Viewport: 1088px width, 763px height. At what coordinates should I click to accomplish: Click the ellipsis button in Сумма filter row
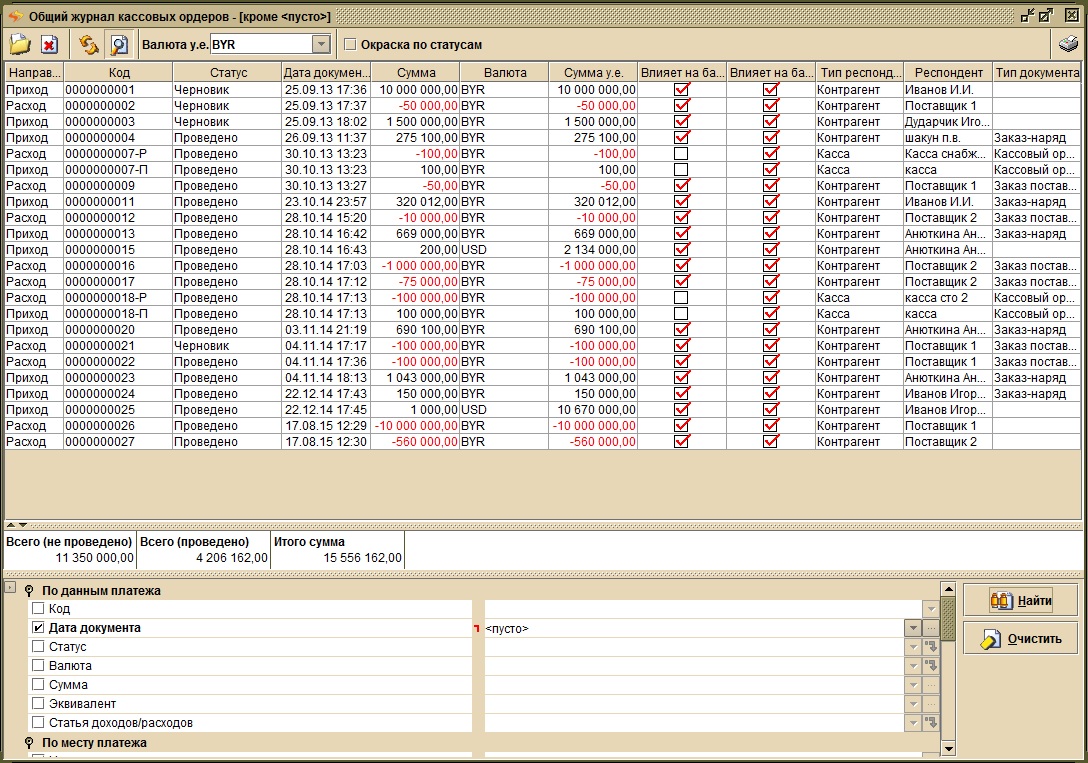click(931, 685)
